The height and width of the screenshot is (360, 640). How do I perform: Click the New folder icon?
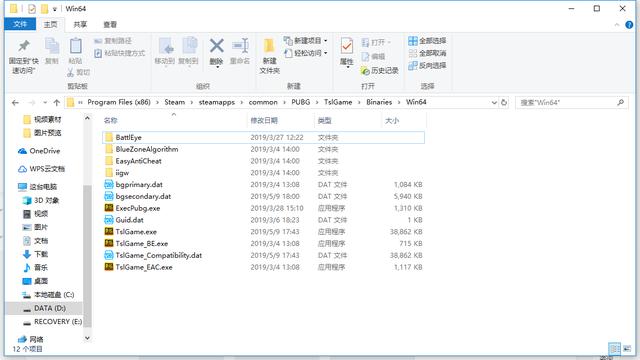pos(269,46)
